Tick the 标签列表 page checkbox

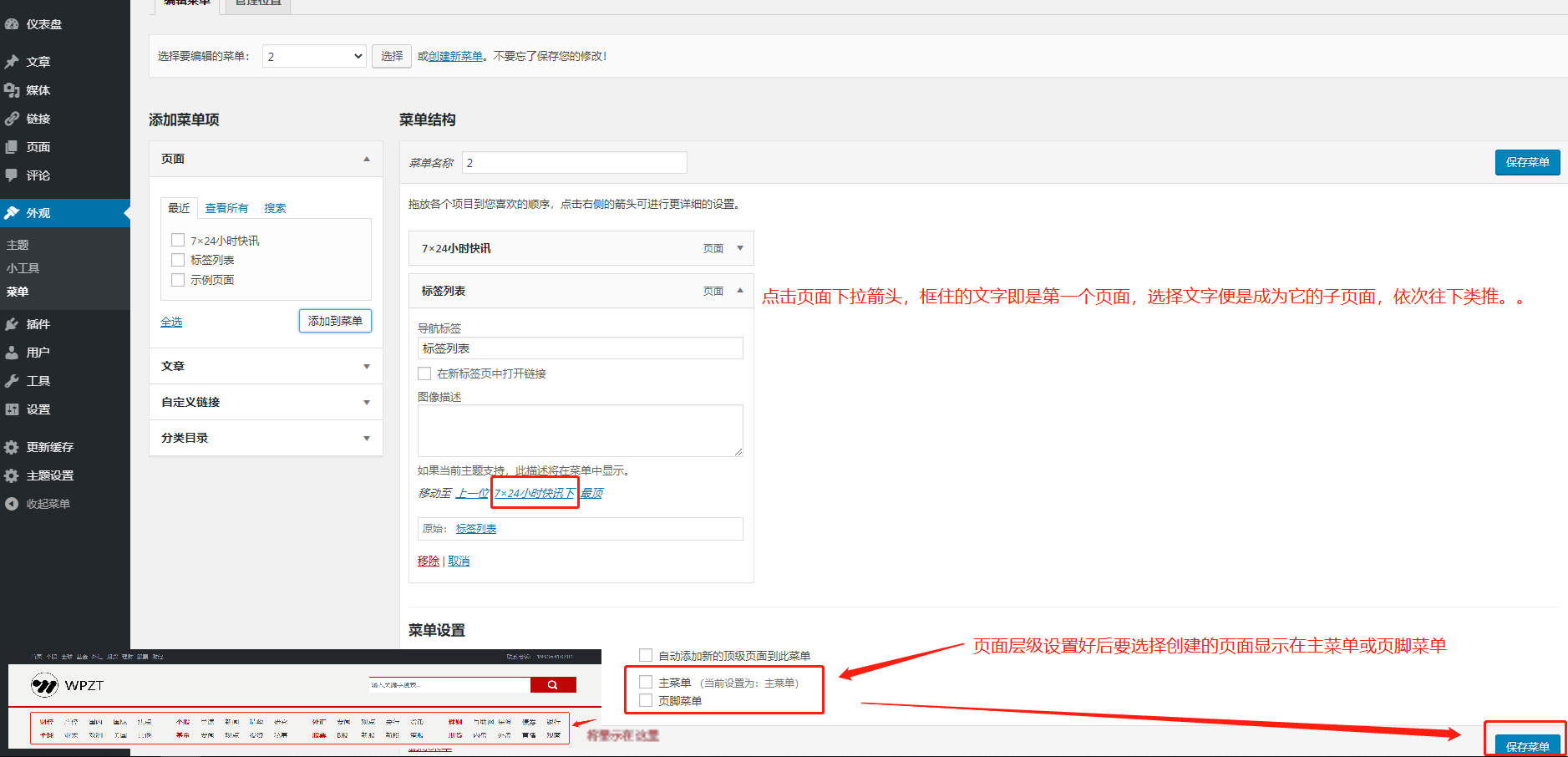point(178,260)
